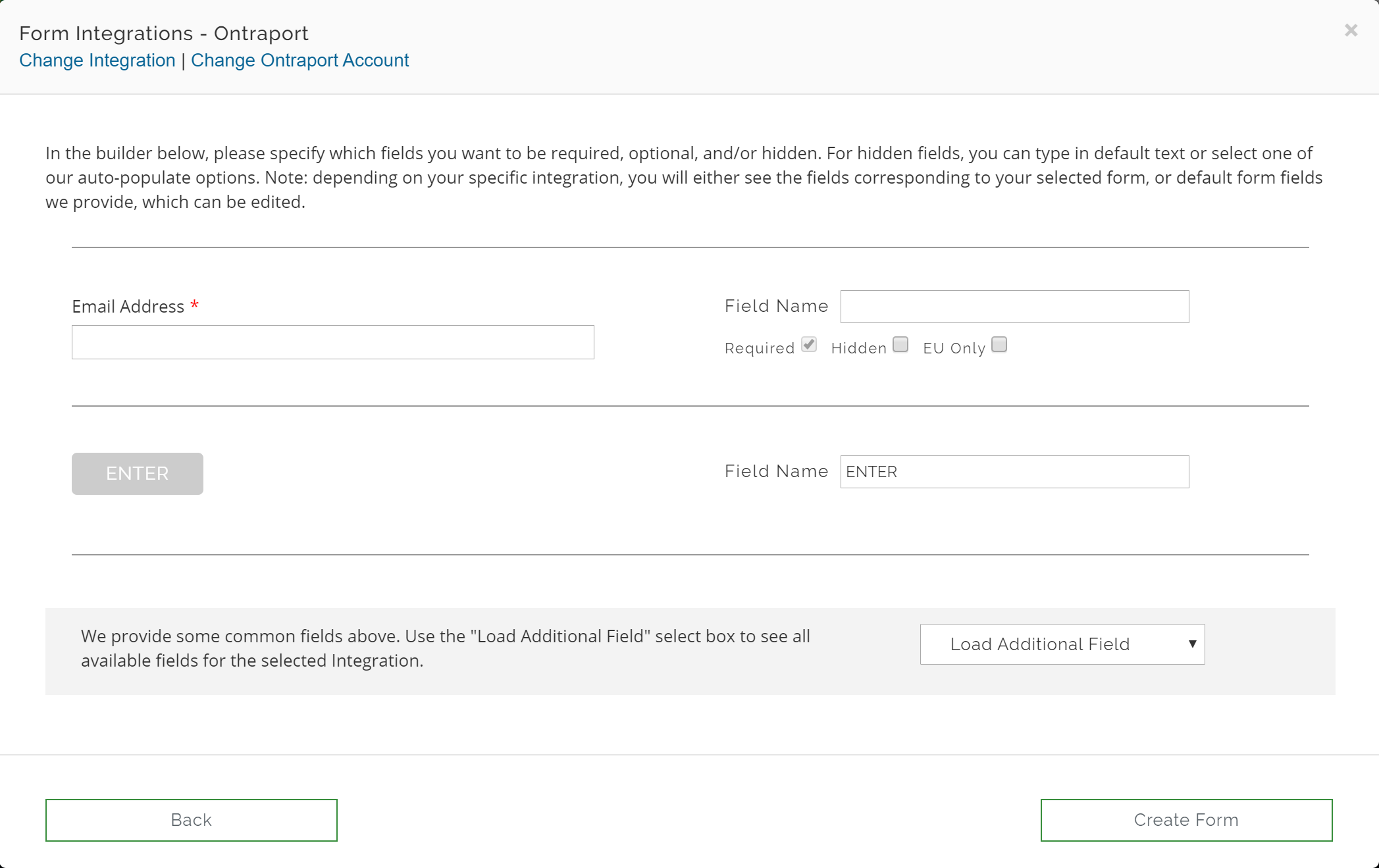The height and width of the screenshot is (868, 1379).
Task: Dismiss the dialog using the X icon
Action: tap(1351, 30)
